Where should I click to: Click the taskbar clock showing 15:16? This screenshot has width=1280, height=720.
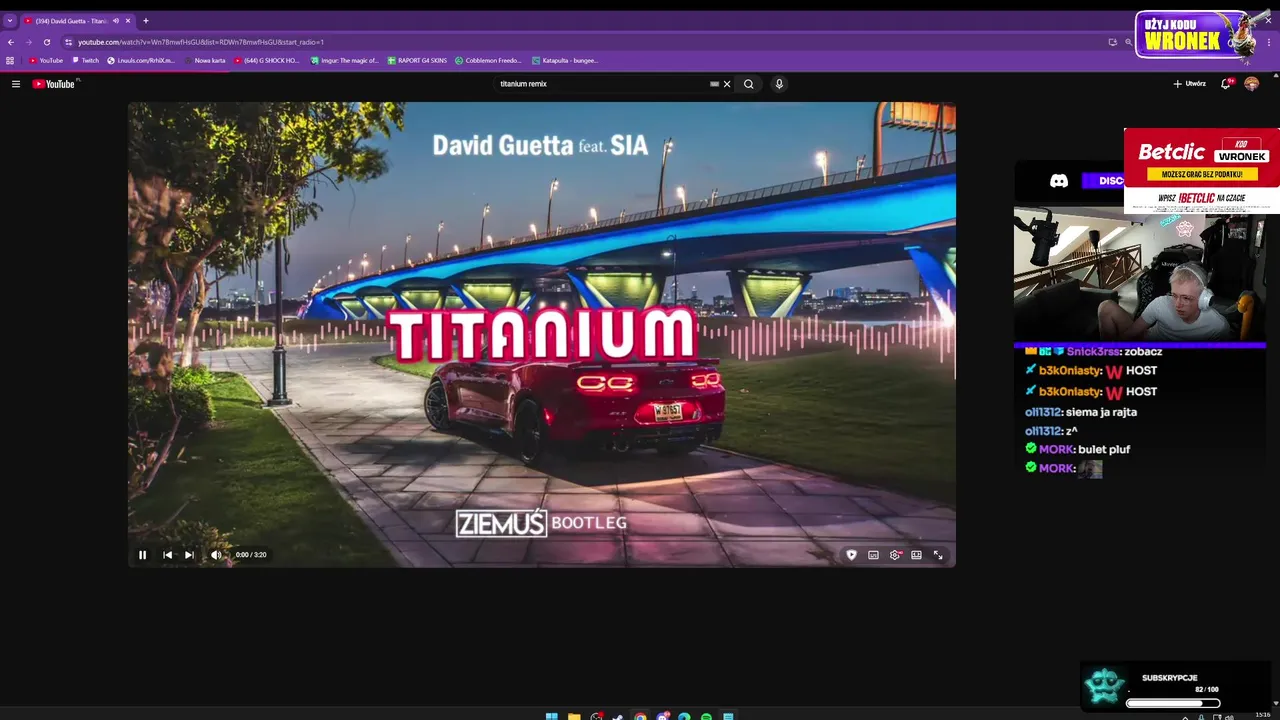pyautogui.click(x=1262, y=715)
